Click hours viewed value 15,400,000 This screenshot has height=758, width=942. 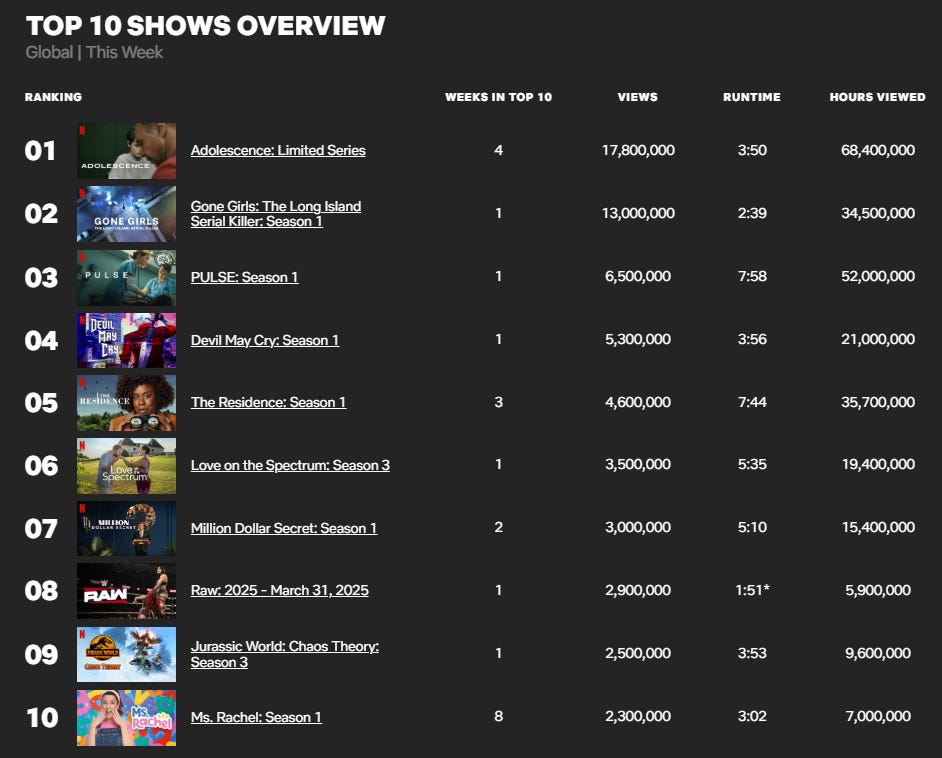[x=878, y=527]
